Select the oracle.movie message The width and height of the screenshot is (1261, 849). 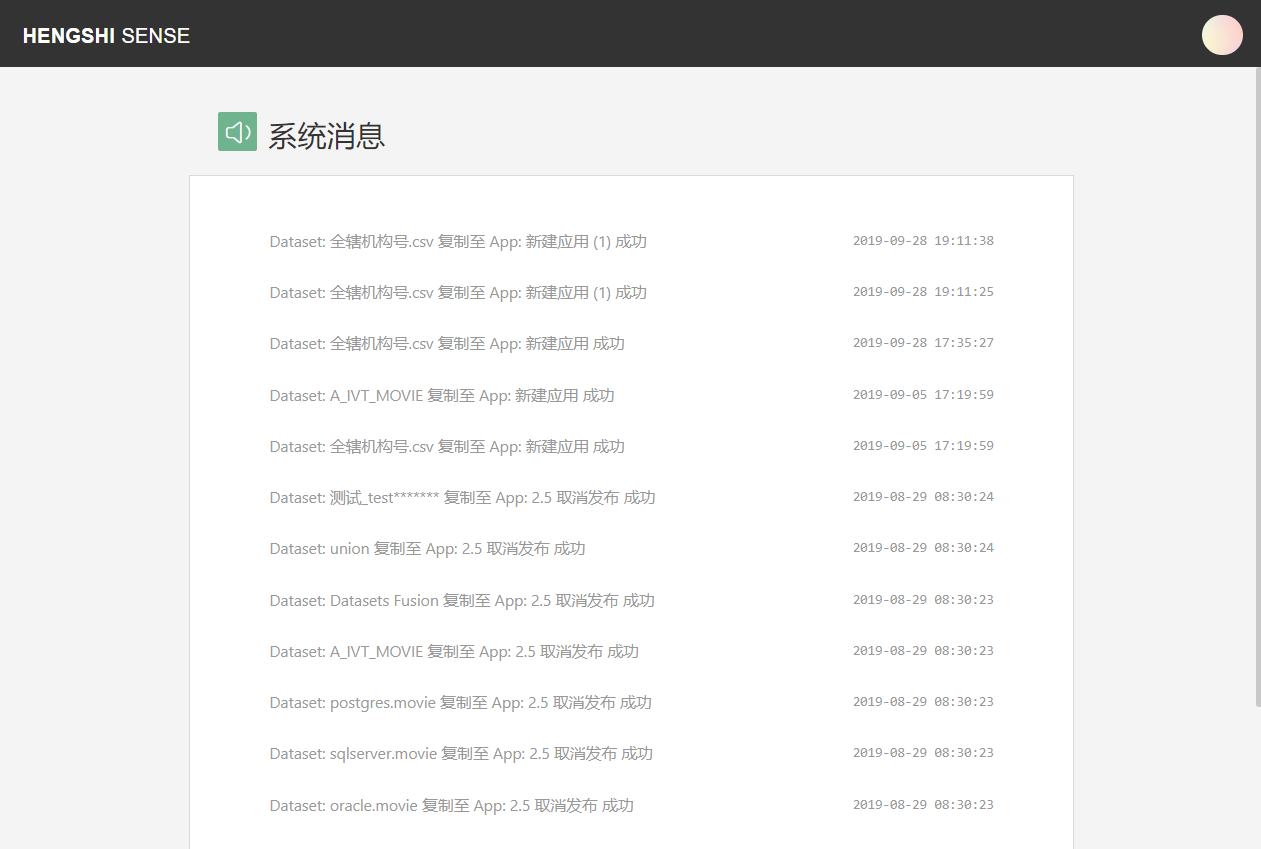click(x=452, y=805)
